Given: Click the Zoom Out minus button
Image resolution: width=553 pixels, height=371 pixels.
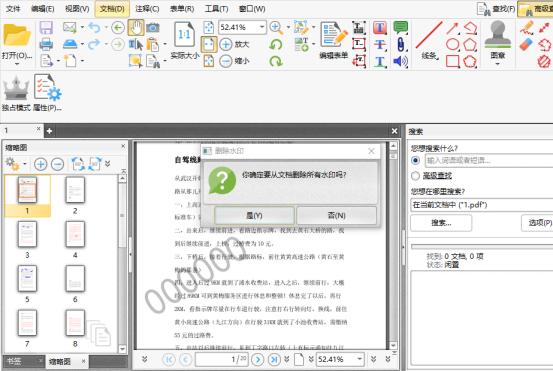Looking at the screenshot, I should 225,61.
